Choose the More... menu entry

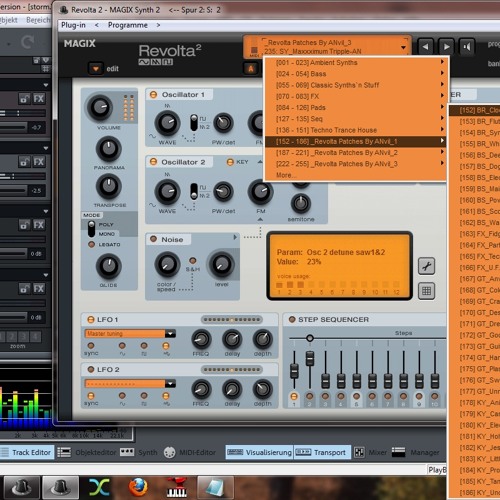coord(355,175)
